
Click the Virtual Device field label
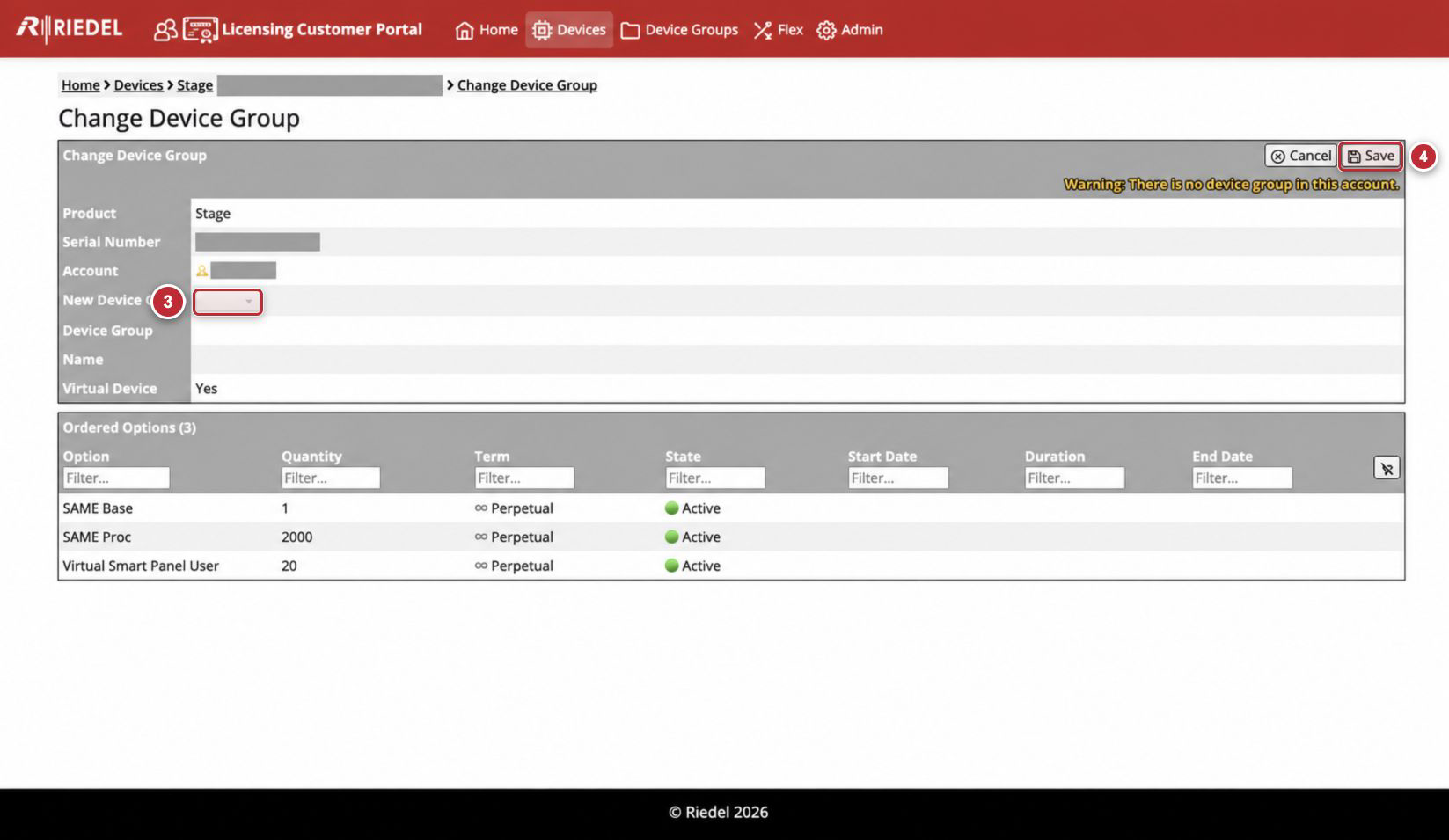(x=110, y=389)
